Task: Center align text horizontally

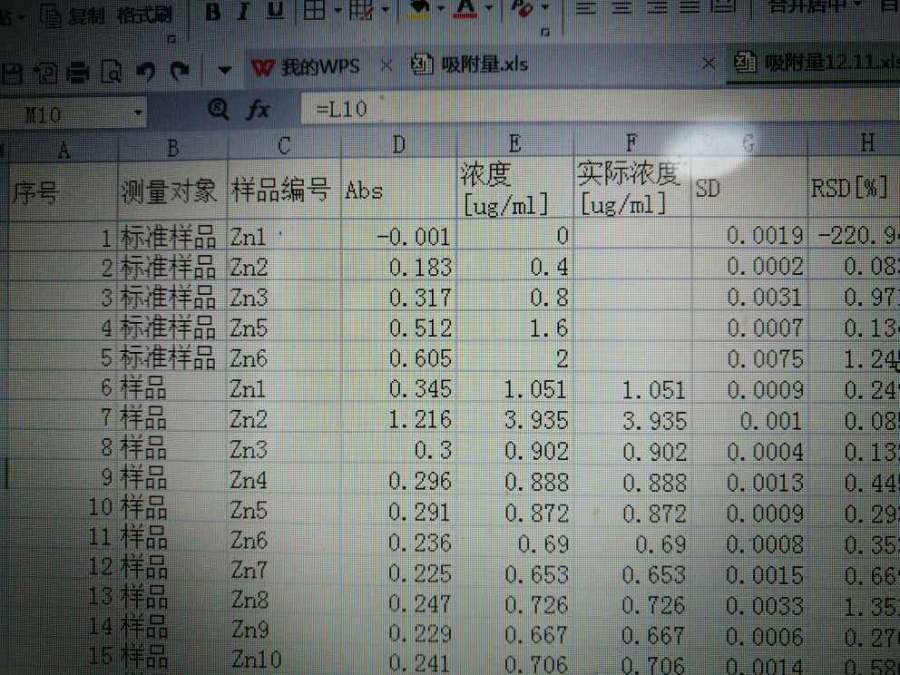Action: [x=622, y=8]
